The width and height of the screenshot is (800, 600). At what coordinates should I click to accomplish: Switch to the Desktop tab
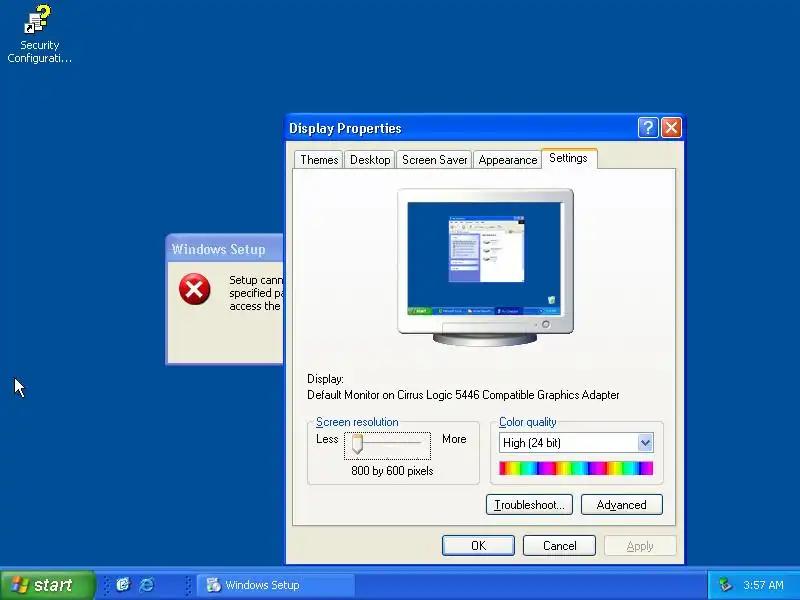click(370, 160)
